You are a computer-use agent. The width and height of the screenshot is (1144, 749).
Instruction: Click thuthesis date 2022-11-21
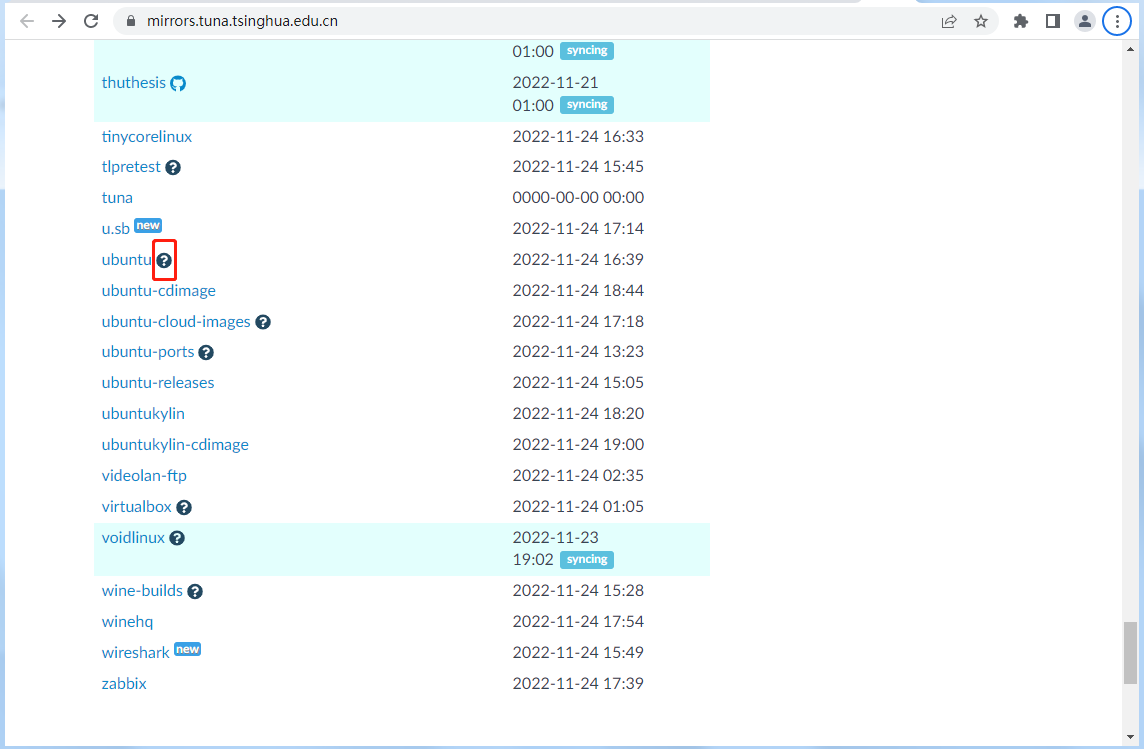tap(555, 82)
